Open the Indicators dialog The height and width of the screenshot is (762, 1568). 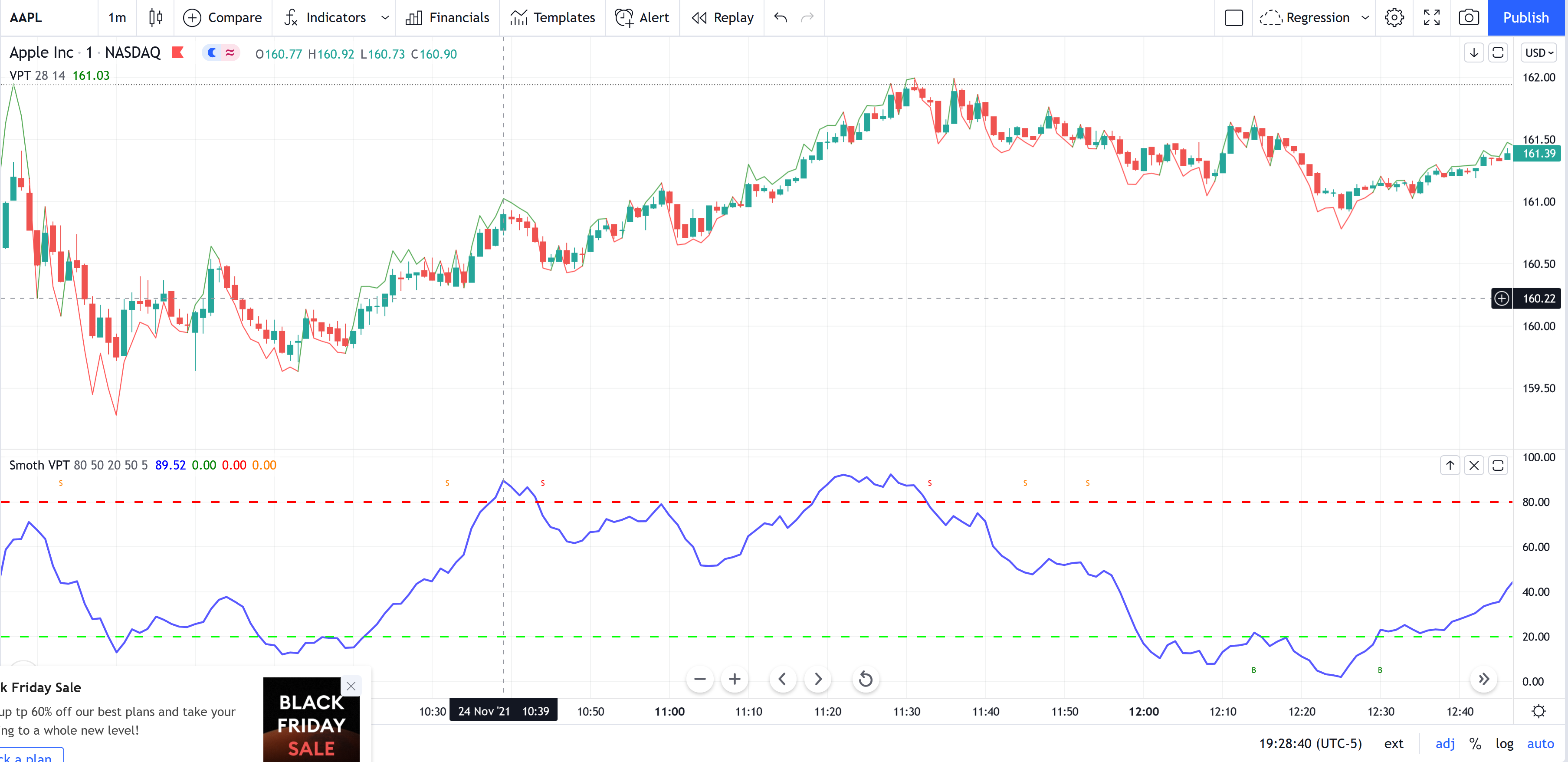325,18
